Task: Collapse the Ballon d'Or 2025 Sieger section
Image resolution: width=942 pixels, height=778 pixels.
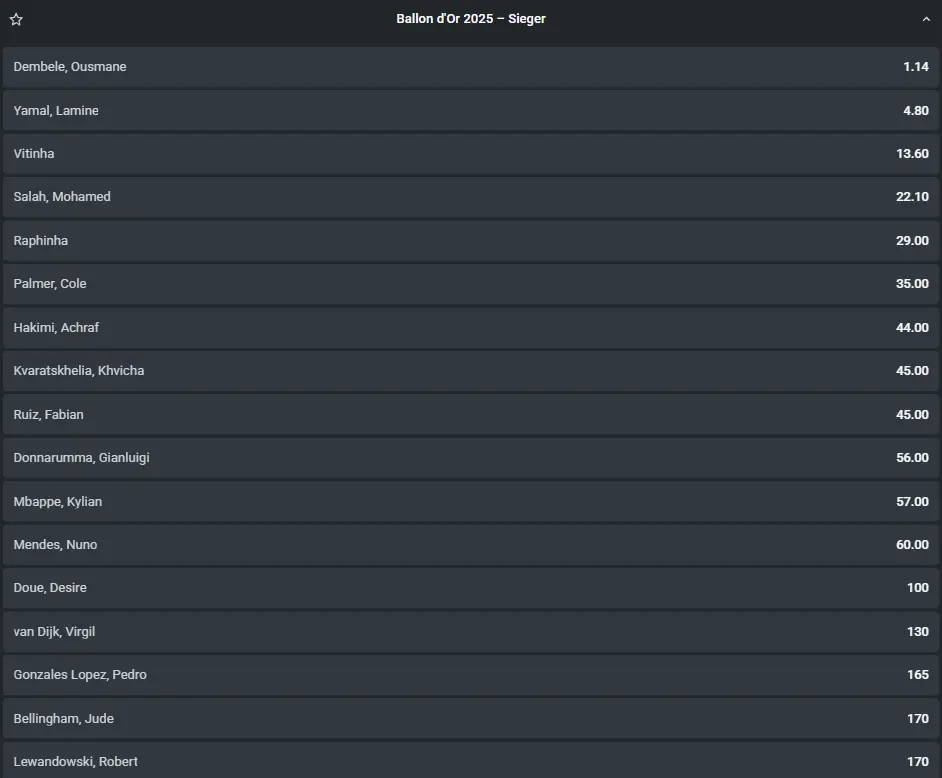Action: [926, 19]
